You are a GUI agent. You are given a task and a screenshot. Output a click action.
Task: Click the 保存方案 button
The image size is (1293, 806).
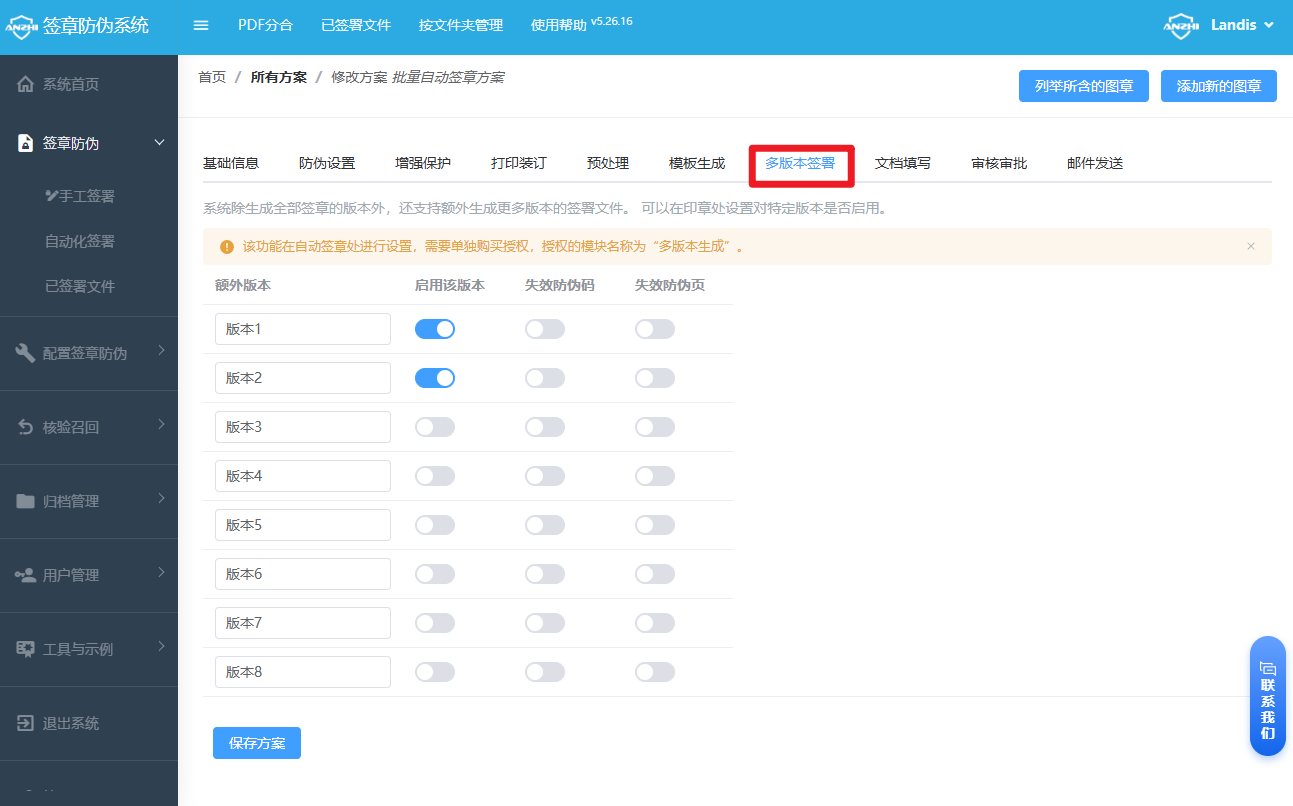coord(256,742)
